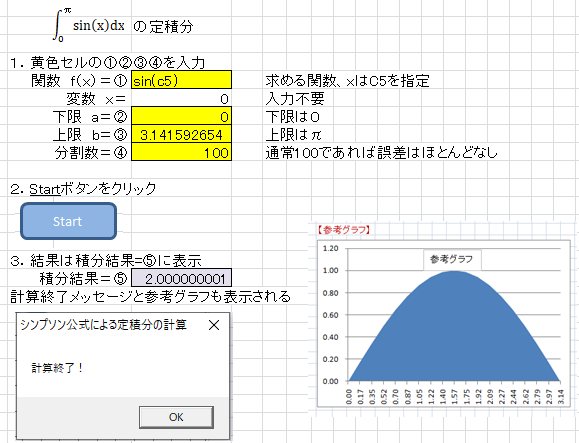Click the integral sin(x)dx equation image
Viewport: 579px width, 443px height.
[x=89, y=25]
